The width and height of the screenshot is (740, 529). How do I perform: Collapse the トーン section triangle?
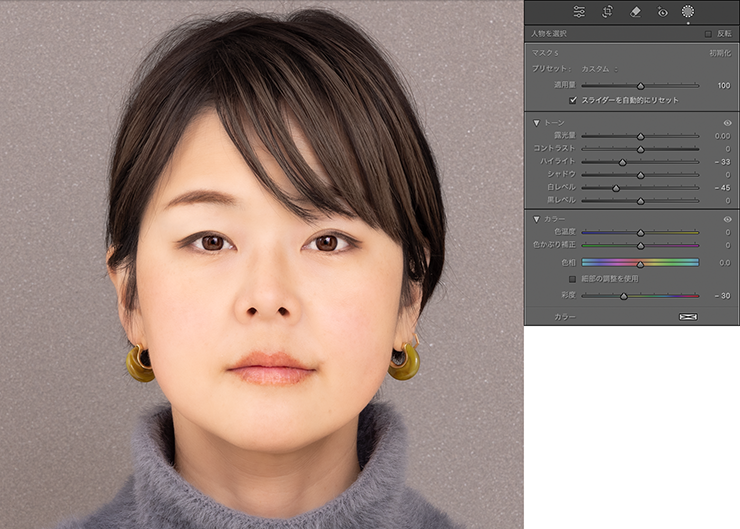[x=536, y=123]
